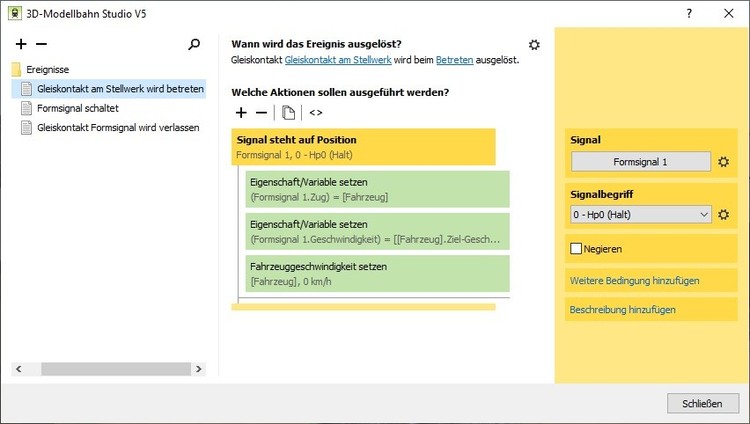
Task: Toggle the Negieren checkbox
Action: click(575, 247)
